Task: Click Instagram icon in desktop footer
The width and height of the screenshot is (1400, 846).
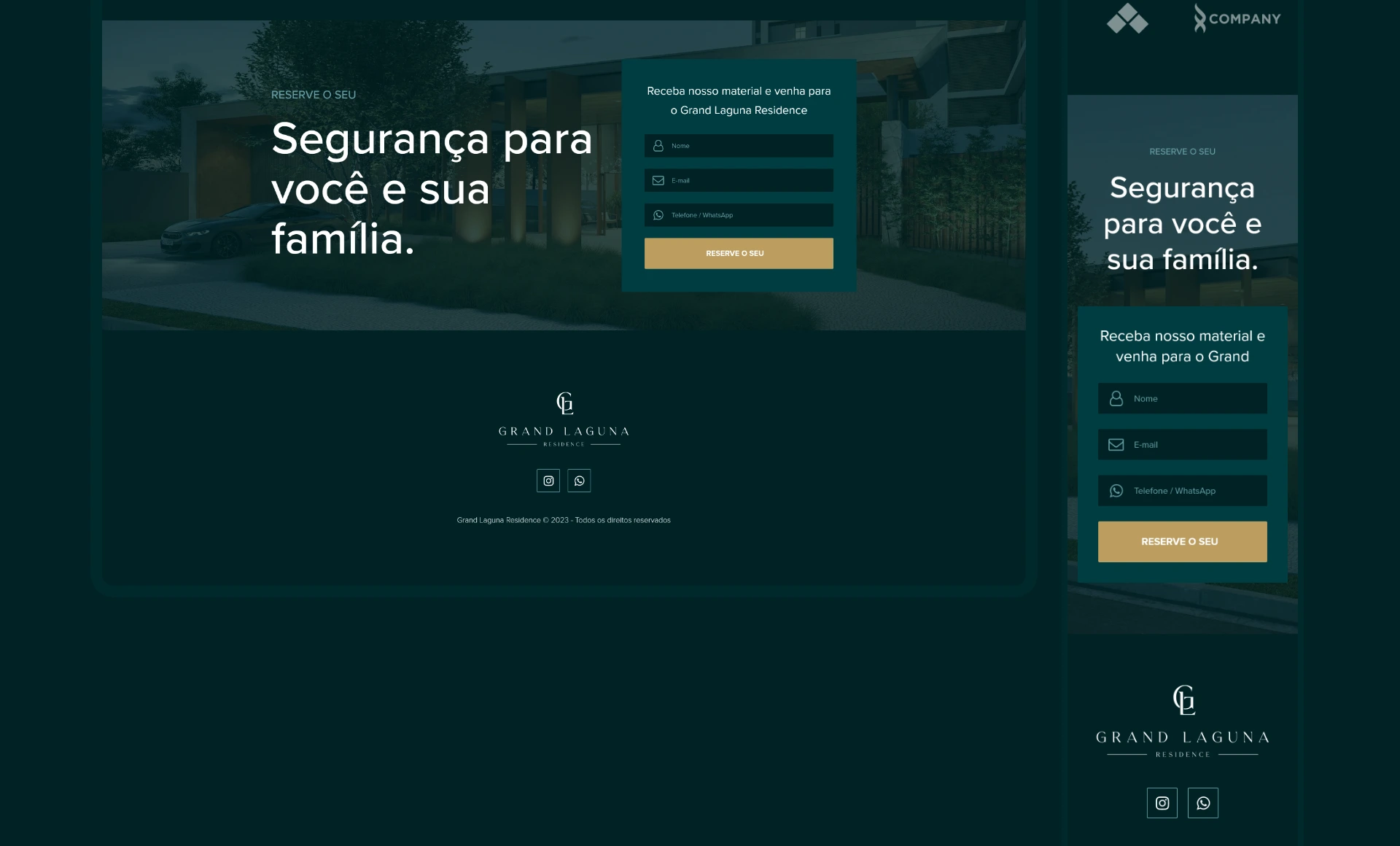Action: pos(548,481)
